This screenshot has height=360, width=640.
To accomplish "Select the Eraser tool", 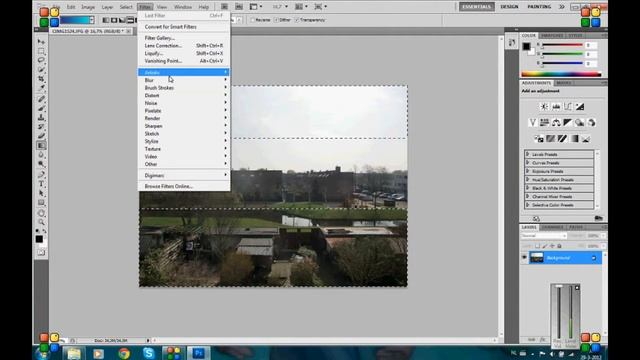I will click(41, 136).
